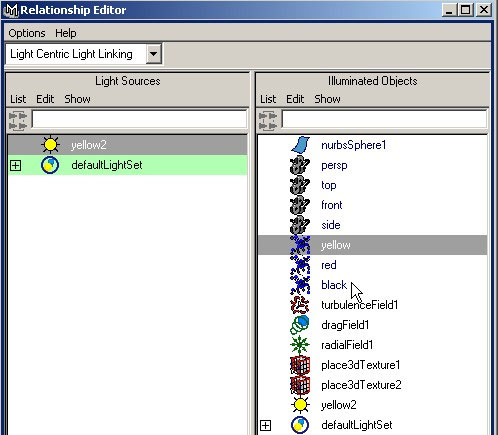Click the nurbsSphere1 surface icon
This screenshot has width=498, height=435.
tap(300, 145)
